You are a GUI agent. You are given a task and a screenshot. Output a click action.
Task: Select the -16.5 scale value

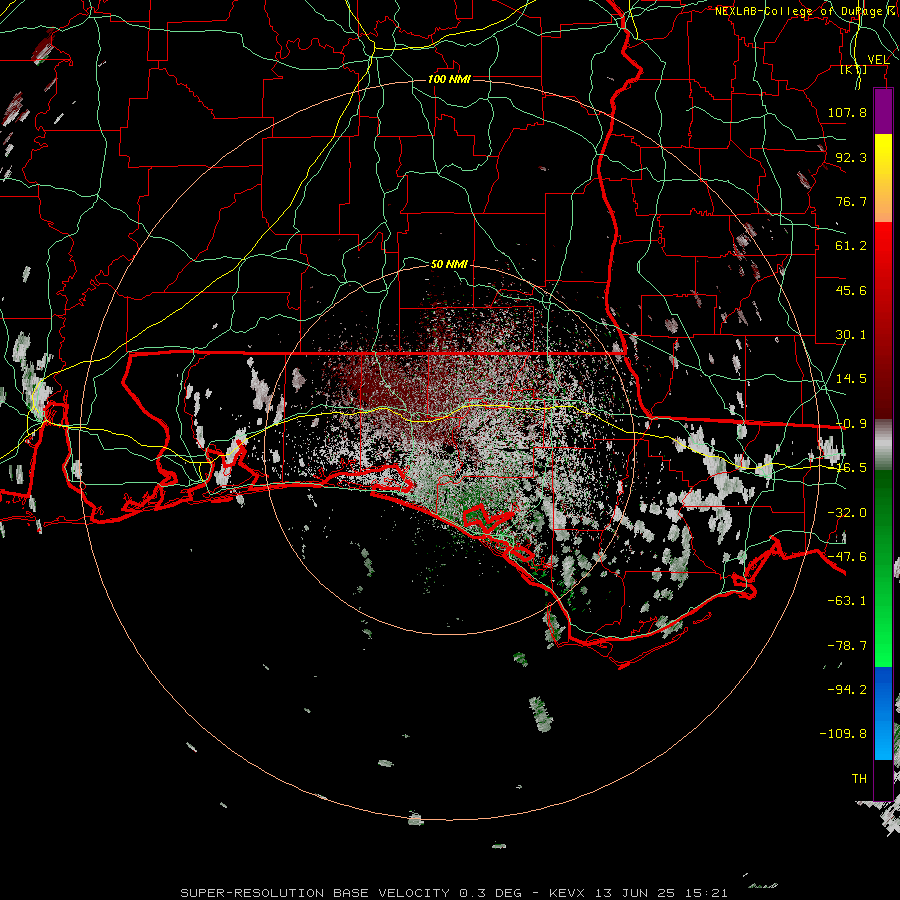click(x=851, y=468)
